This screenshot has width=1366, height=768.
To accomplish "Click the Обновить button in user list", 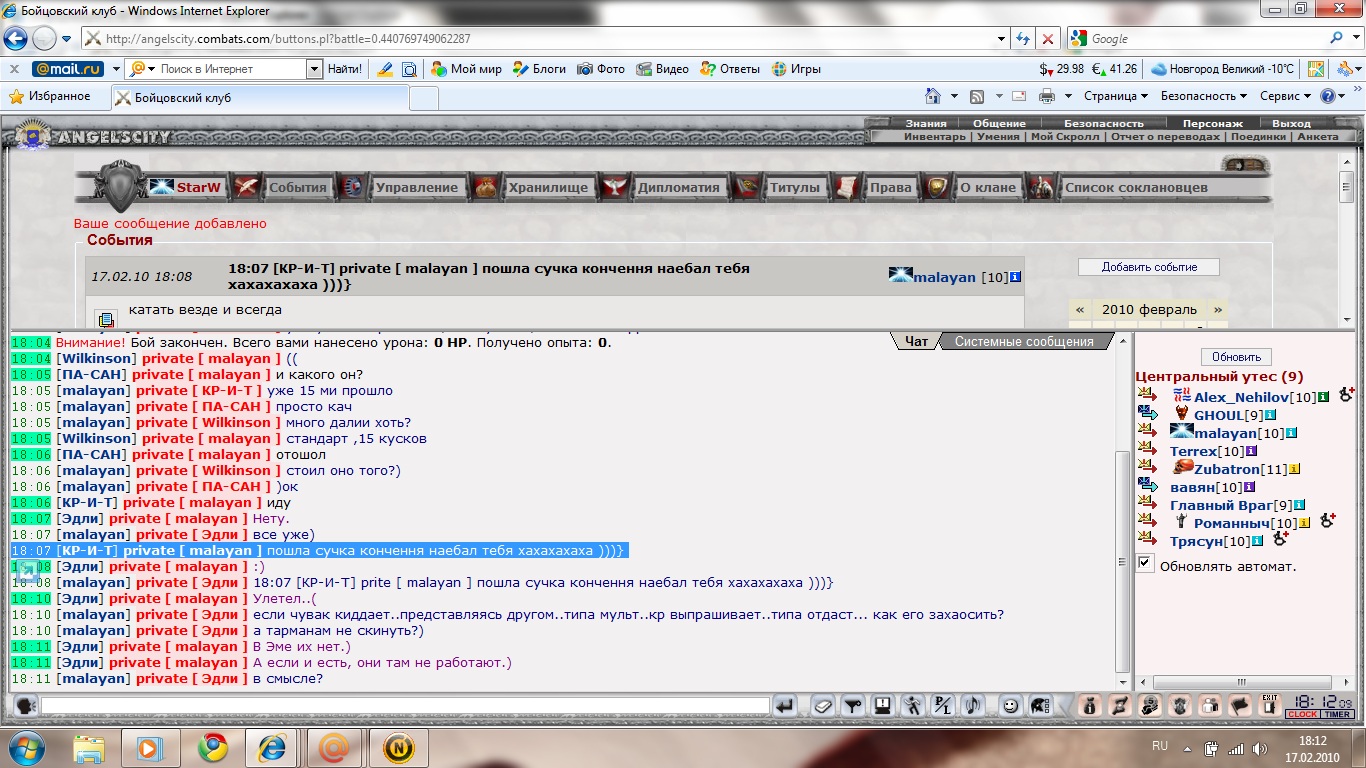I will 1236,357.
